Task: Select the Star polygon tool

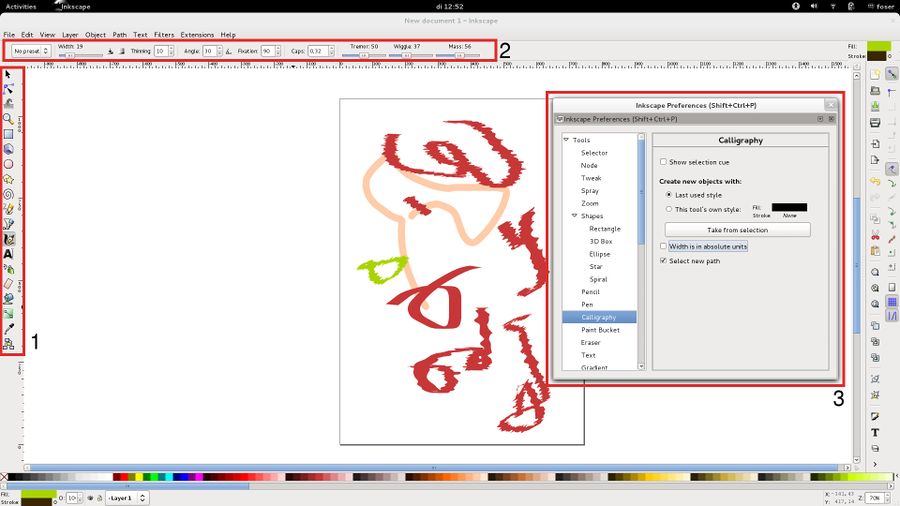Action: [9, 179]
